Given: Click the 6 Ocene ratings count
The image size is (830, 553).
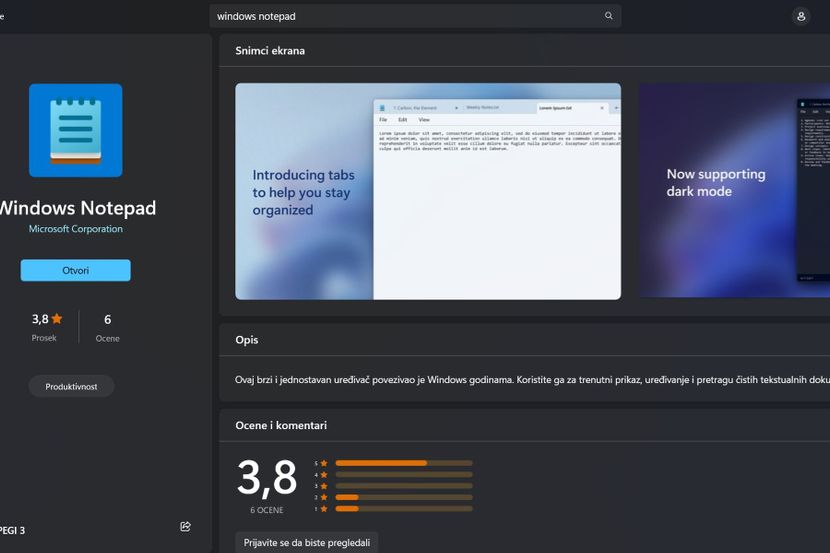Looking at the screenshot, I should pos(107,328).
